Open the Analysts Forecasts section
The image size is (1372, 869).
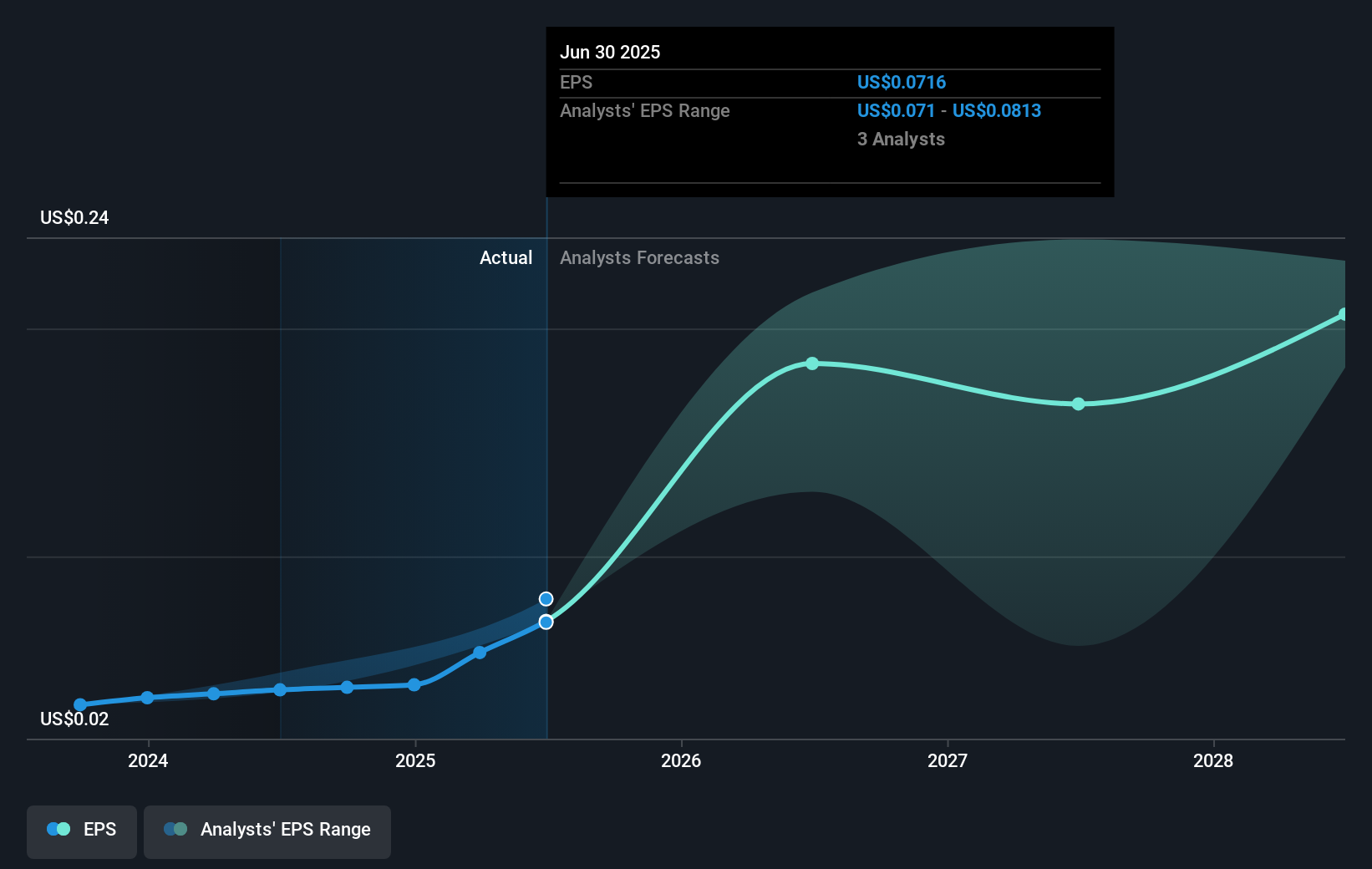coord(639,257)
